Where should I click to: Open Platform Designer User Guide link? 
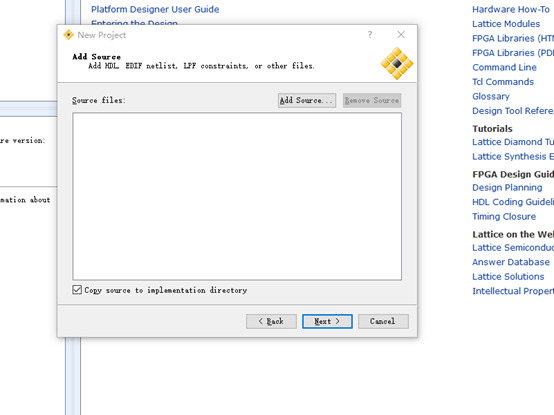[155, 9]
